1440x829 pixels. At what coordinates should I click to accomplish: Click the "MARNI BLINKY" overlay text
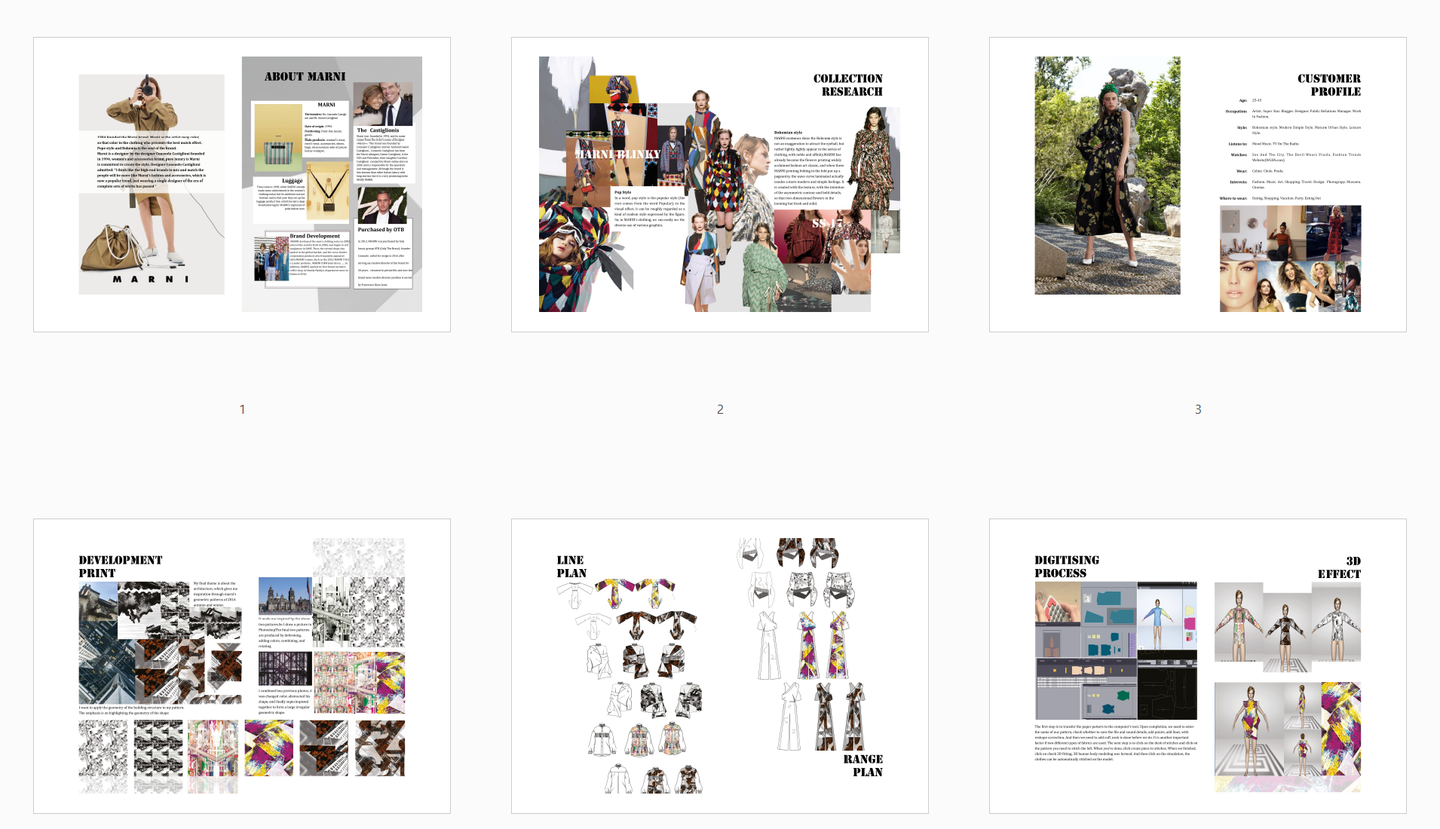[x=616, y=155]
